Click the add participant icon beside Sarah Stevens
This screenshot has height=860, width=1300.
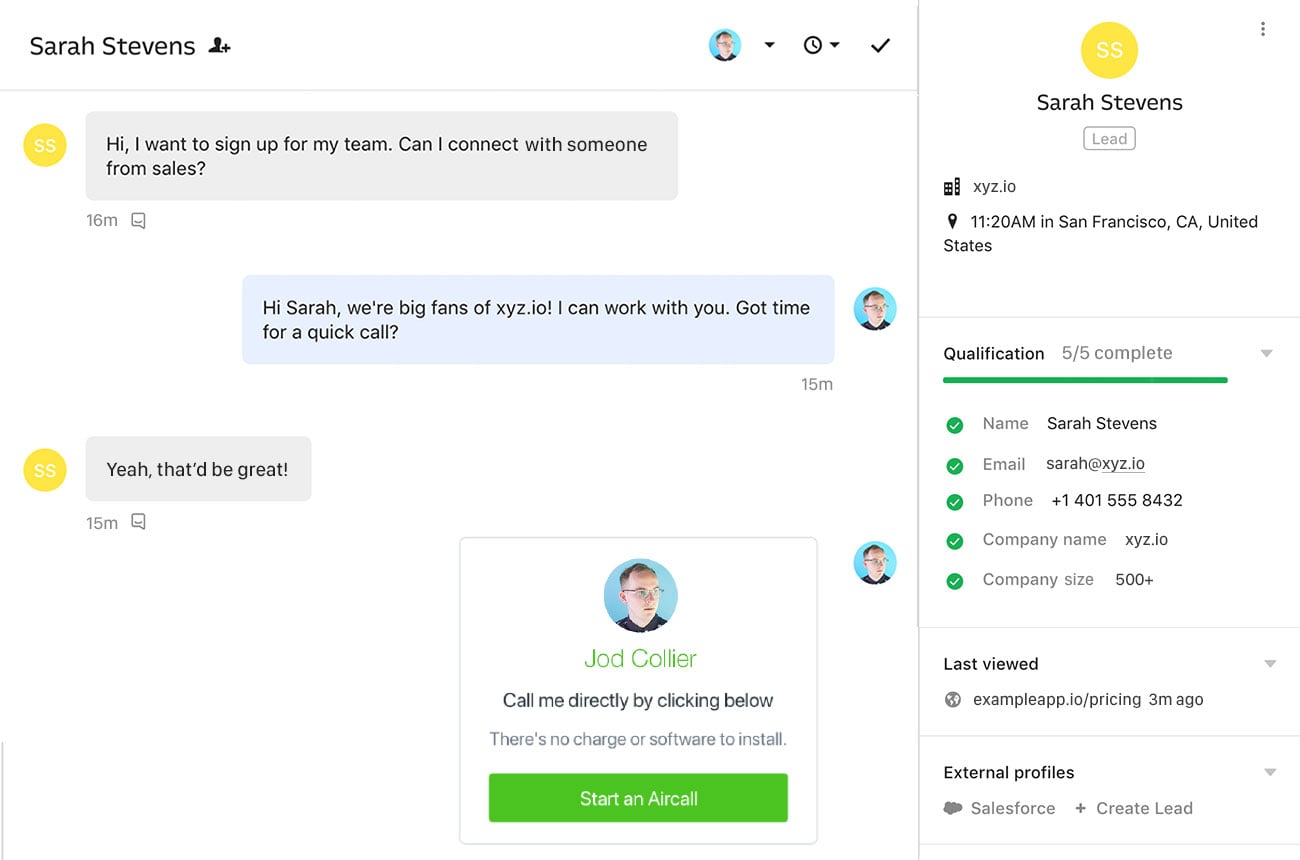219,46
